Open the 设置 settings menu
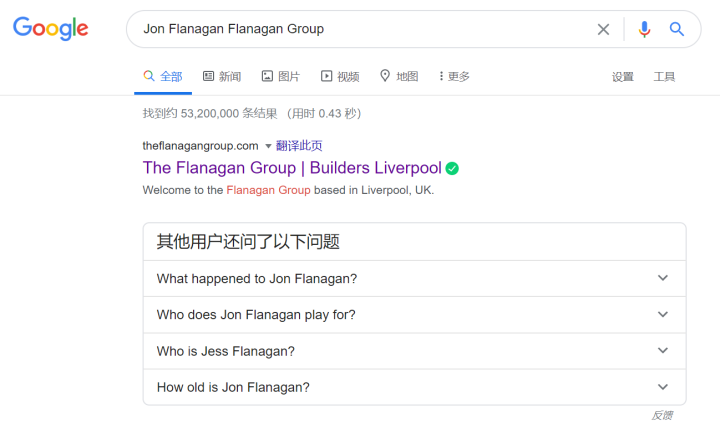720x425 pixels. pos(623,76)
